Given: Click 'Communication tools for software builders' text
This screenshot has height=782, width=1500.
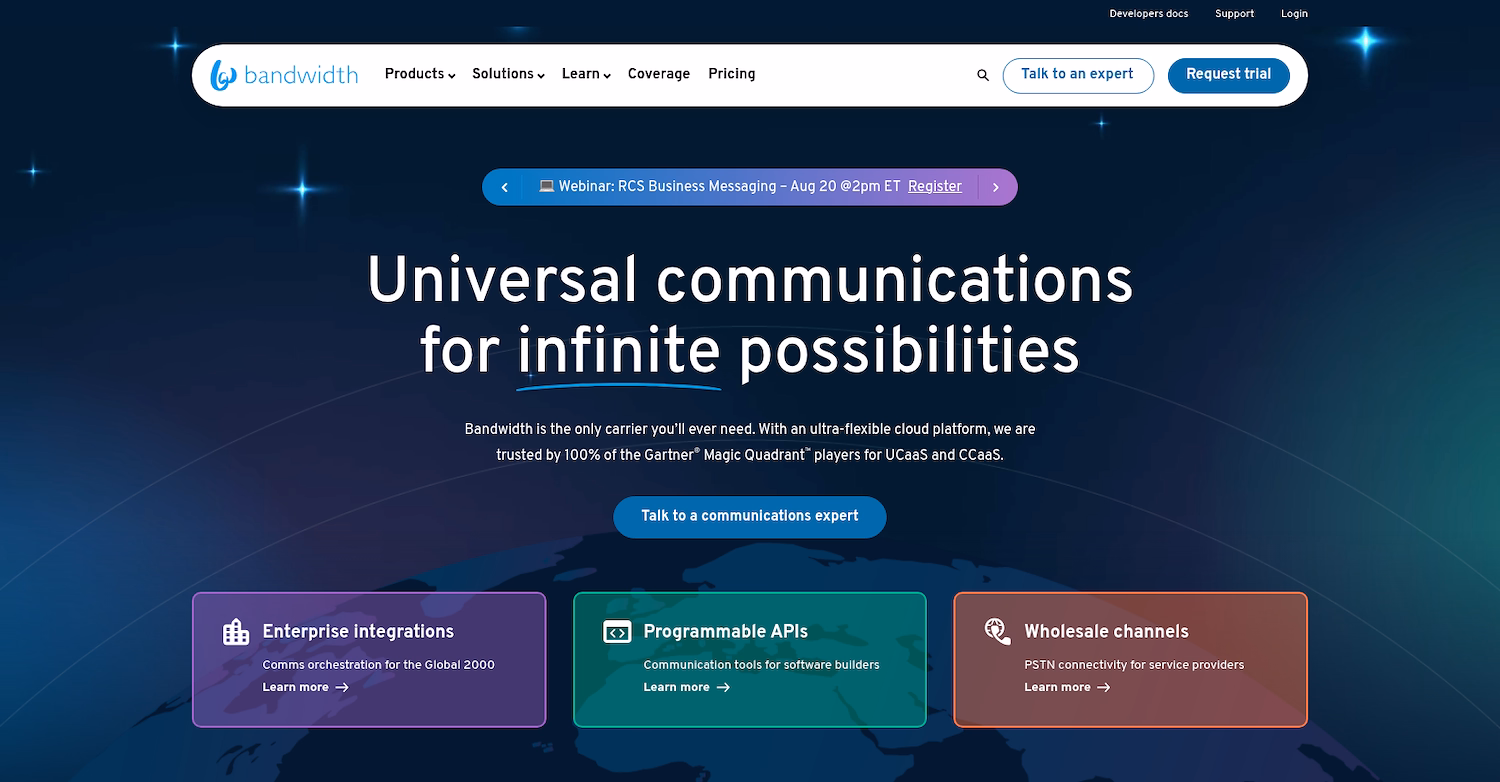Looking at the screenshot, I should (762, 665).
